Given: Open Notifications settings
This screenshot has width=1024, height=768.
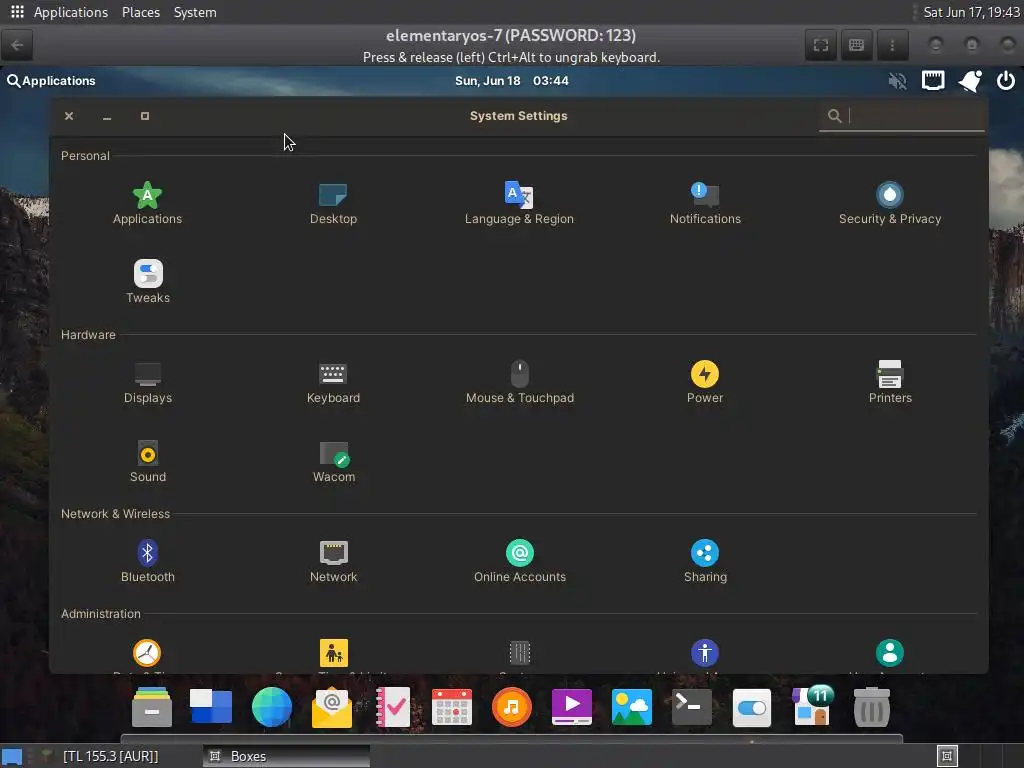Looking at the screenshot, I should [705, 203].
